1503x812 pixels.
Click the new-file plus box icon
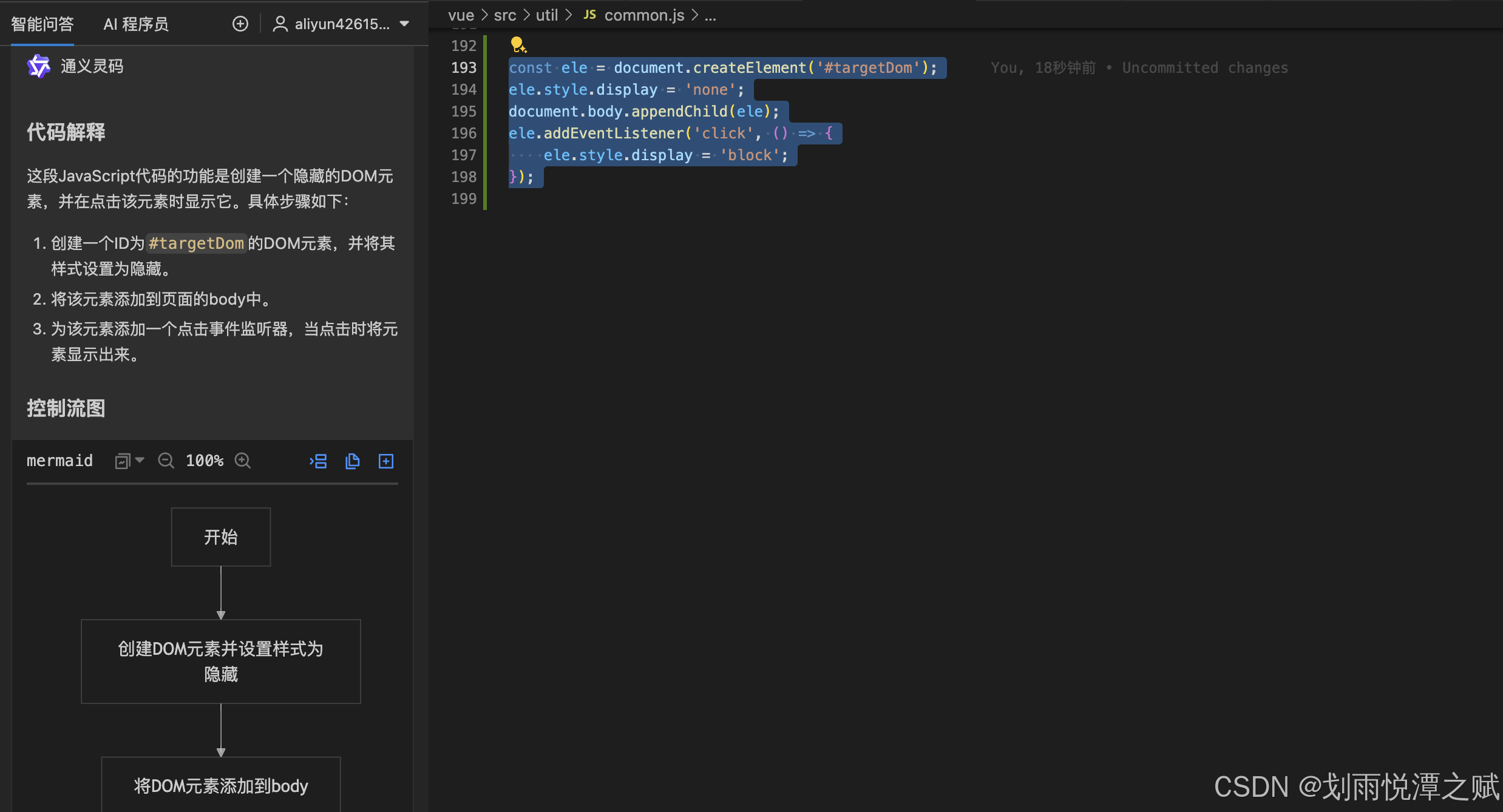(386, 461)
